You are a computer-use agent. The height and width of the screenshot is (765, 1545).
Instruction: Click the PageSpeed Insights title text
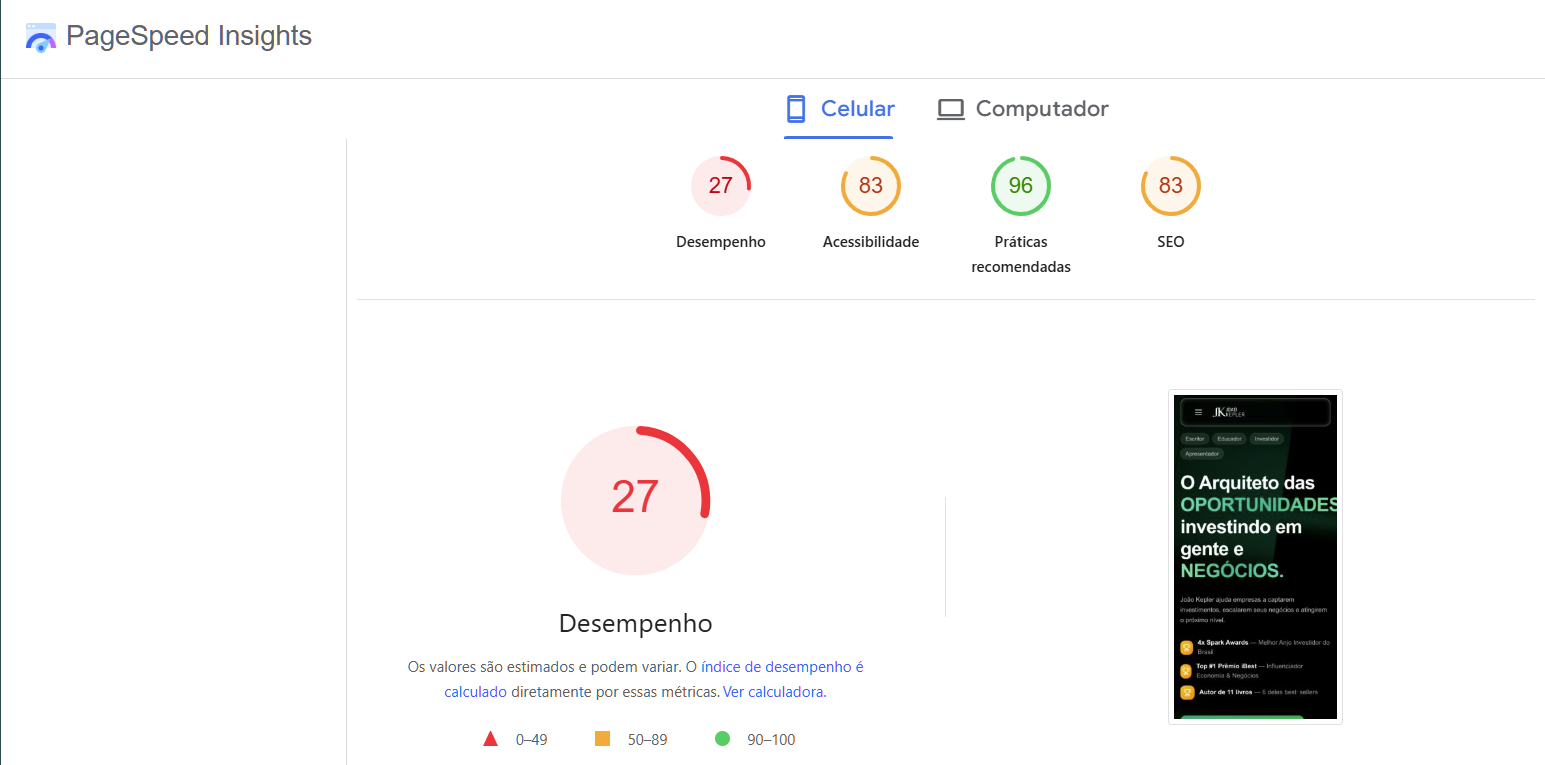pyautogui.click(x=188, y=36)
